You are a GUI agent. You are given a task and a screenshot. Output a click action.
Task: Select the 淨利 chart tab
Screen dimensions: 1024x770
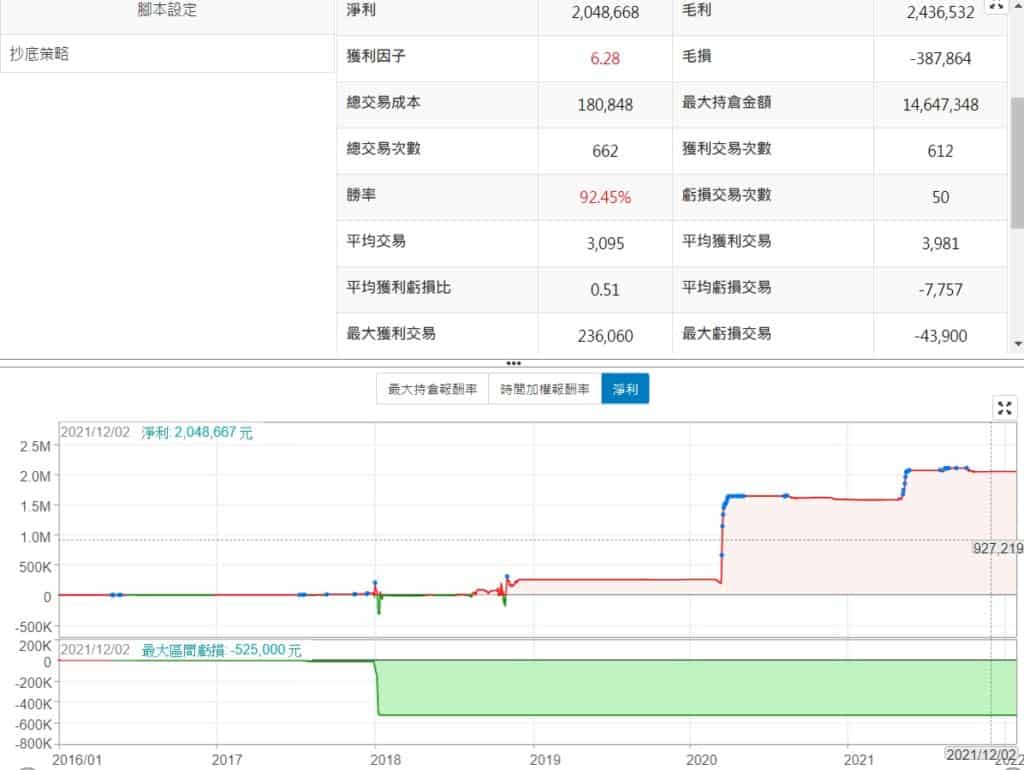(x=625, y=389)
